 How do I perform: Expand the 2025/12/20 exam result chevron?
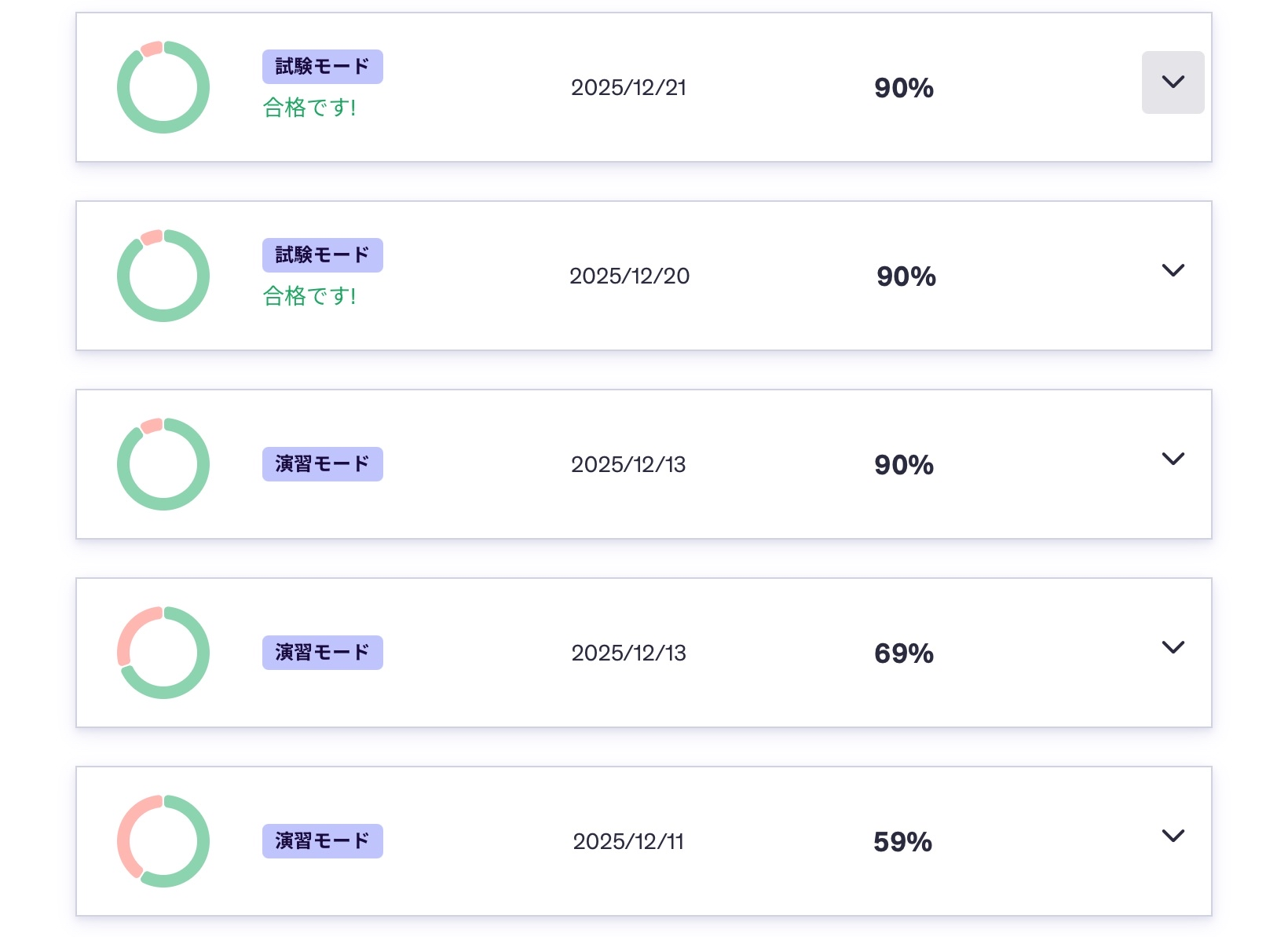click(x=1172, y=271)
